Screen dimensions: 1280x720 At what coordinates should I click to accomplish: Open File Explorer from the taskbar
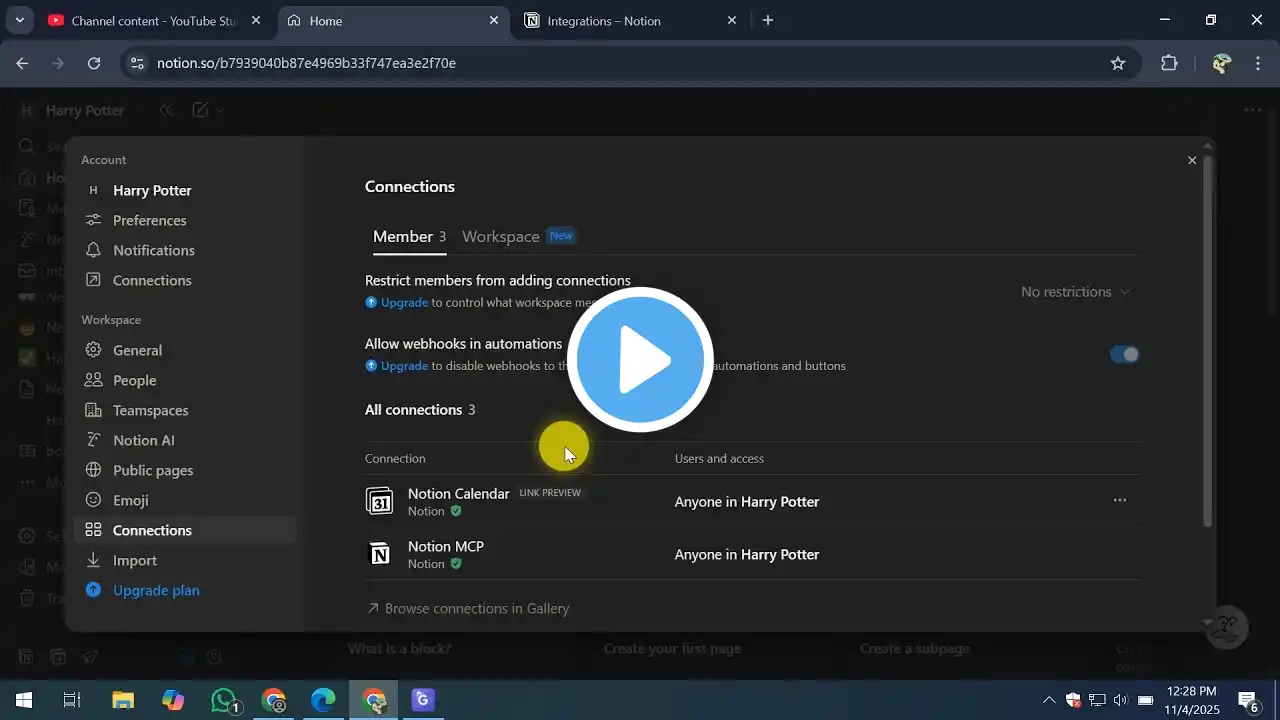pyautogui.click(x=122, y=700)
